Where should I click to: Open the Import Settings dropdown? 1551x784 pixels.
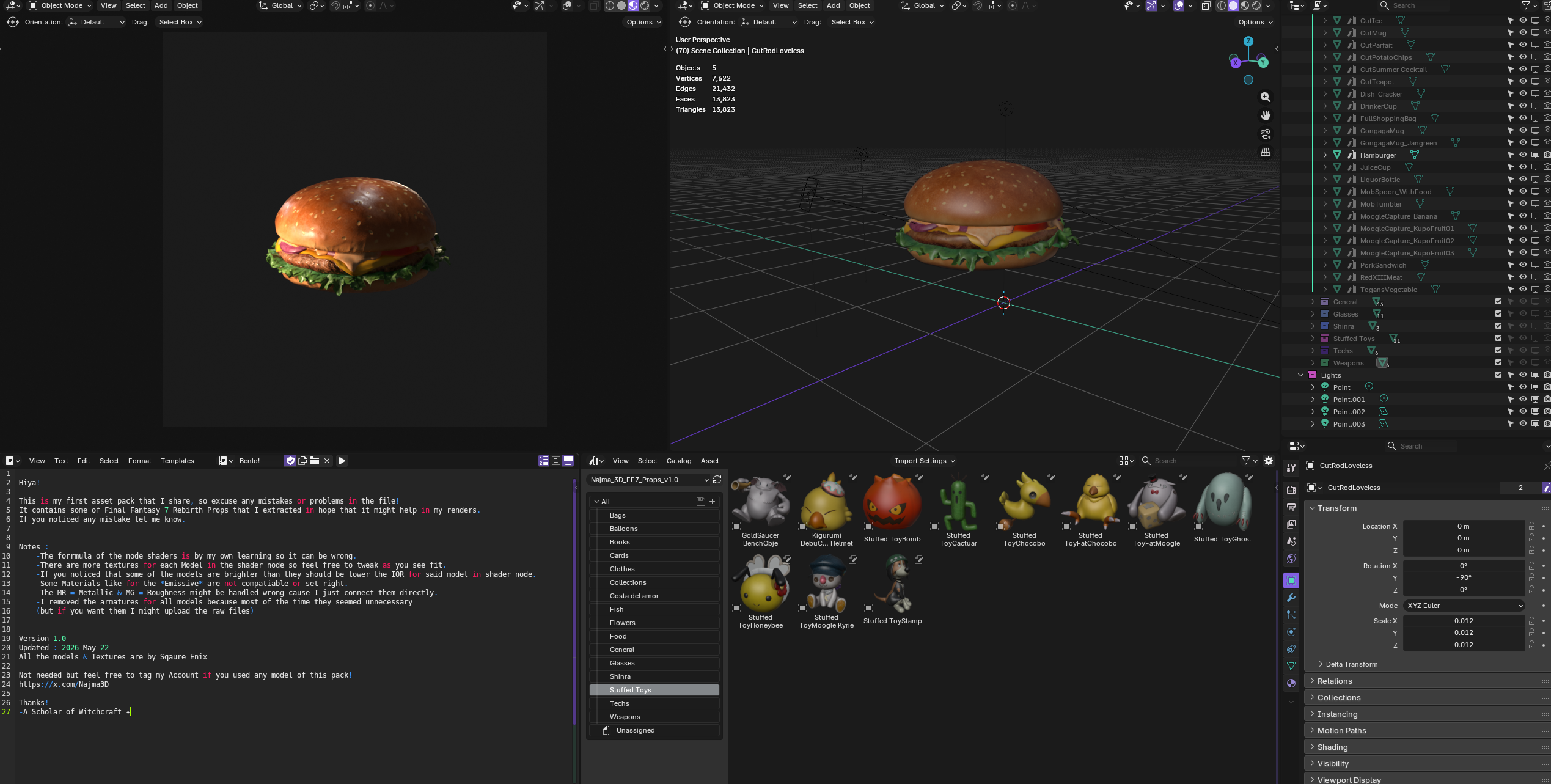(x=925, y=461)
